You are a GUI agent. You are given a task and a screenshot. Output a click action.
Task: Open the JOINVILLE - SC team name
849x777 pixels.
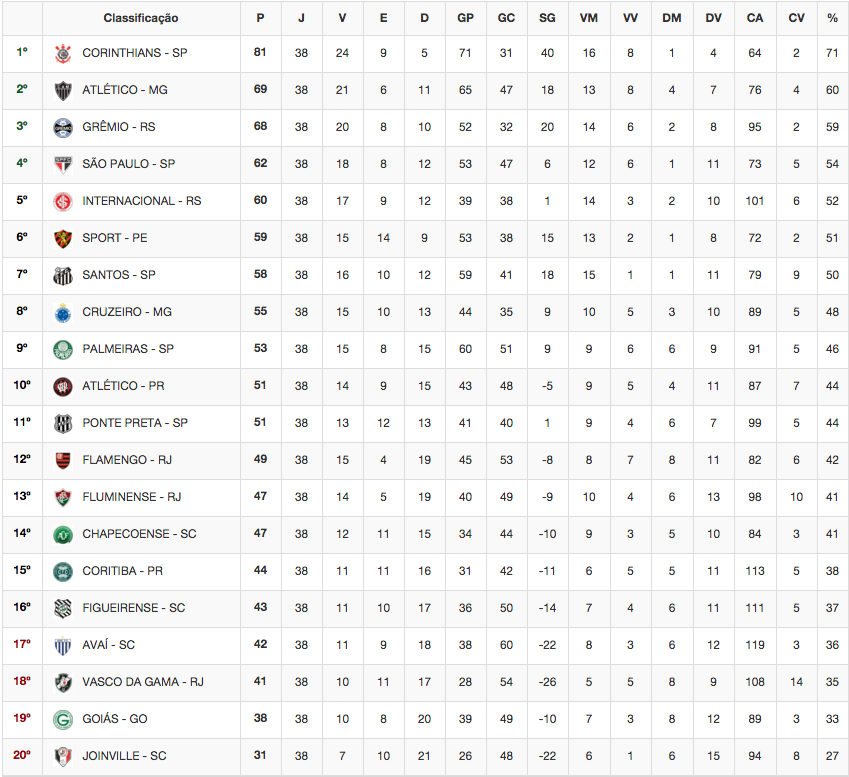click(x=124, y=756)
